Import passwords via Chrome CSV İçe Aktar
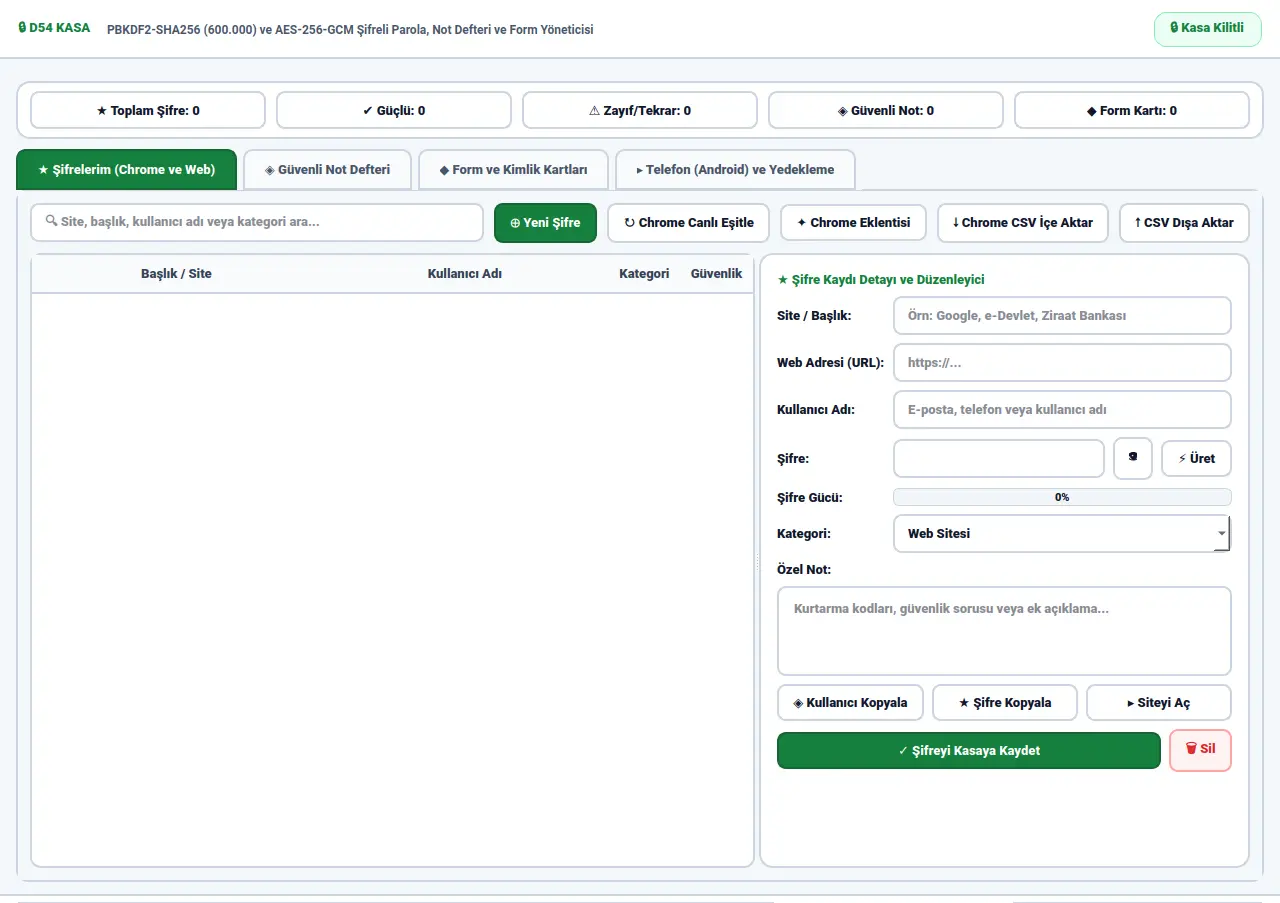The image size is (1280, 903). (1022, 223)
